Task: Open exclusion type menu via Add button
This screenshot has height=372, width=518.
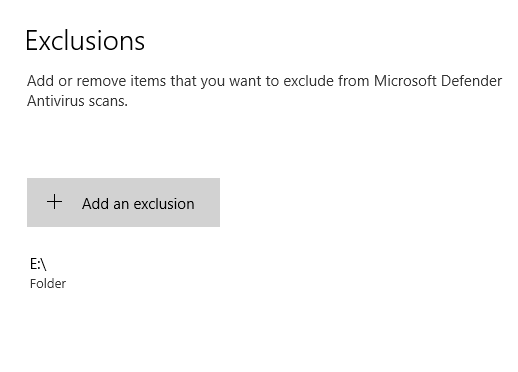Action: click(x=123, y=203)
